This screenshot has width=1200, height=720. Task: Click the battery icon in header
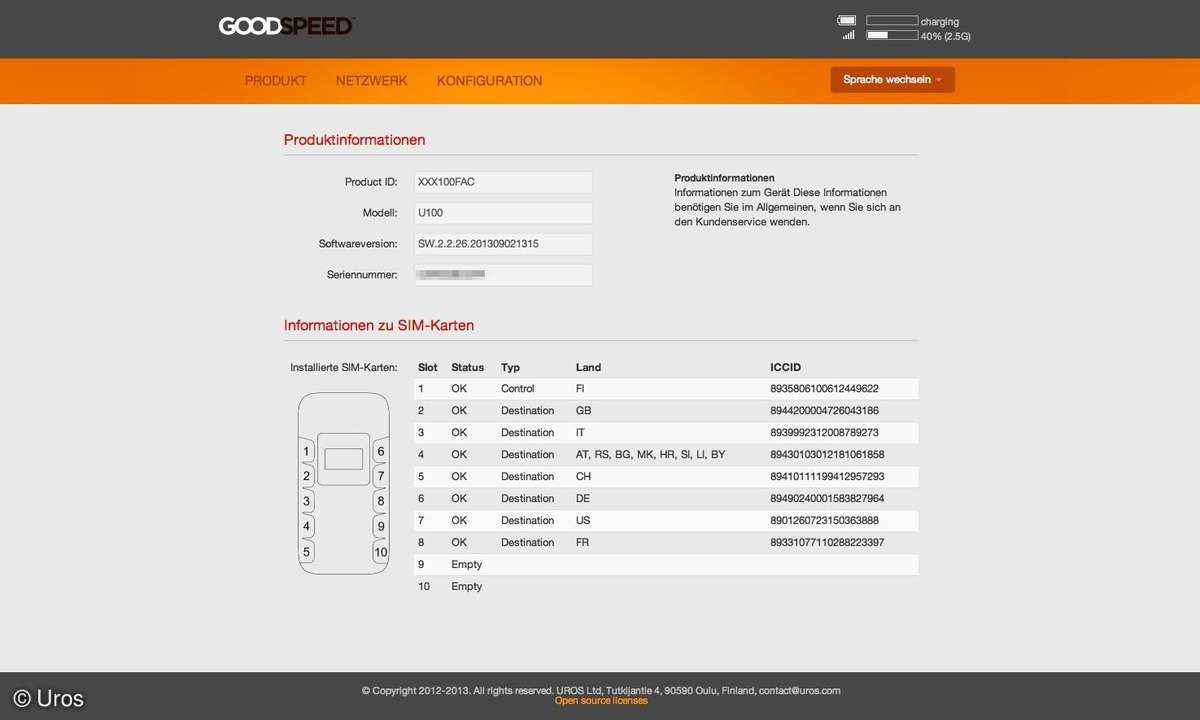pyautogui.click(x=847, y=20)
